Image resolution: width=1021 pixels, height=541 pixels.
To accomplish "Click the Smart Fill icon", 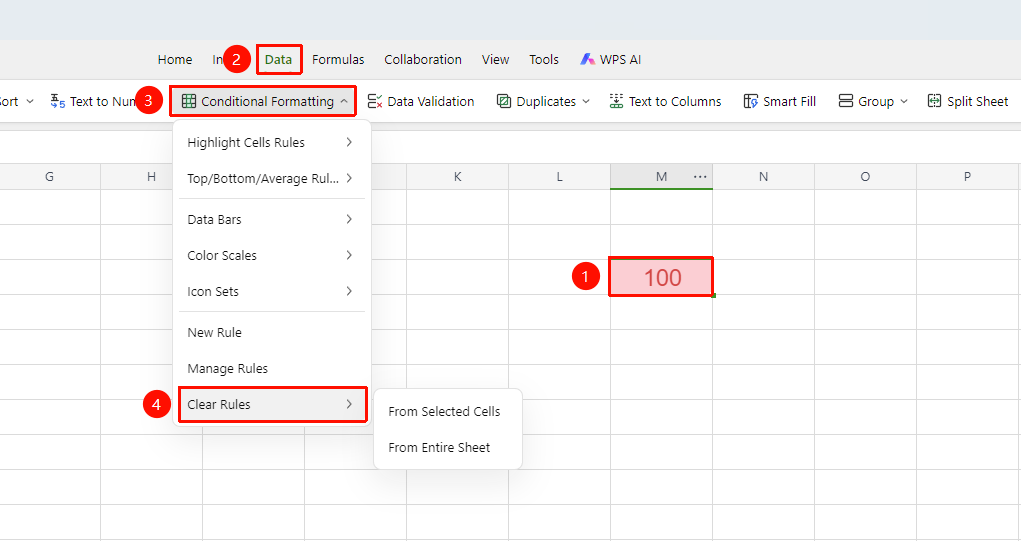I will (x=751, y=101).
